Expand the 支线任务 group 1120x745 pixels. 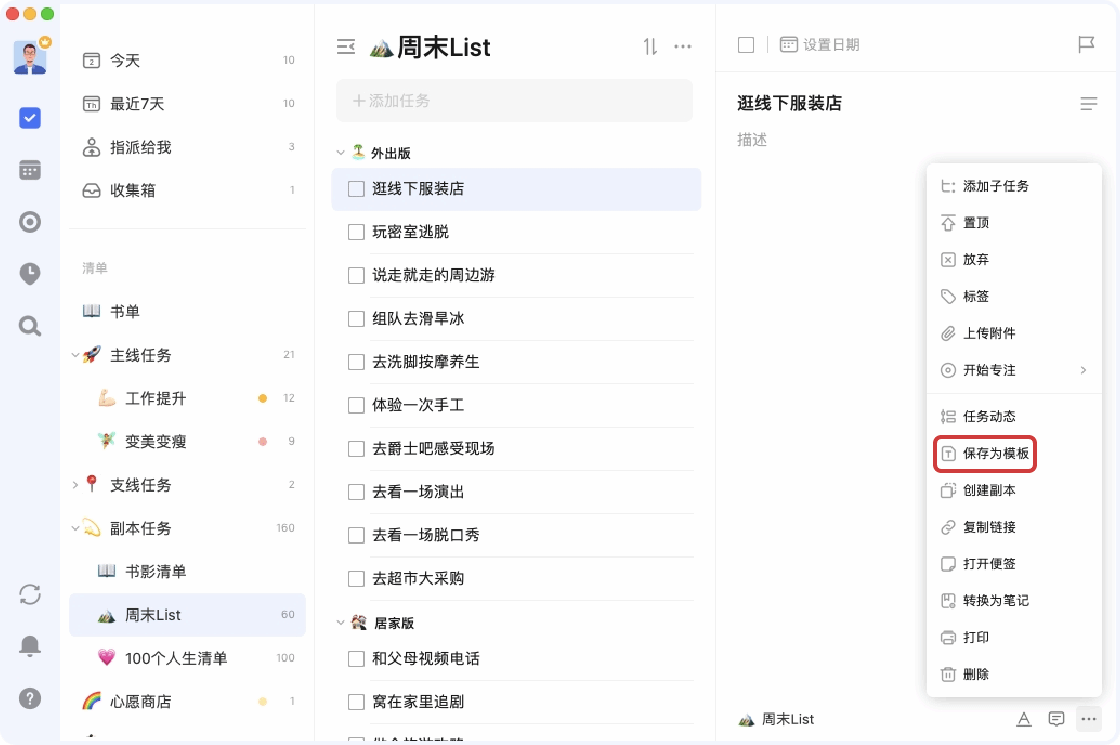pyautogui.click(x=75, y=484)
